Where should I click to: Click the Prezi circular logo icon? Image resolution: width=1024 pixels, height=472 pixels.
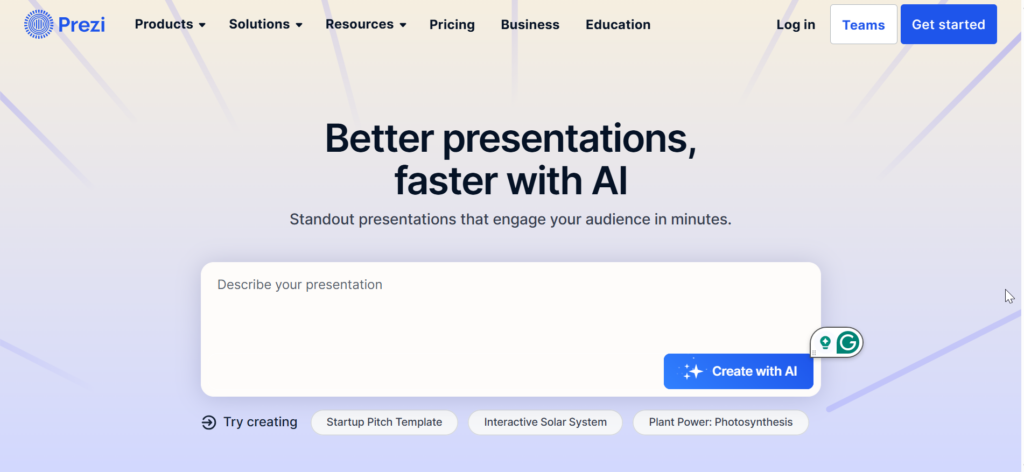click(x=39, y=24)
